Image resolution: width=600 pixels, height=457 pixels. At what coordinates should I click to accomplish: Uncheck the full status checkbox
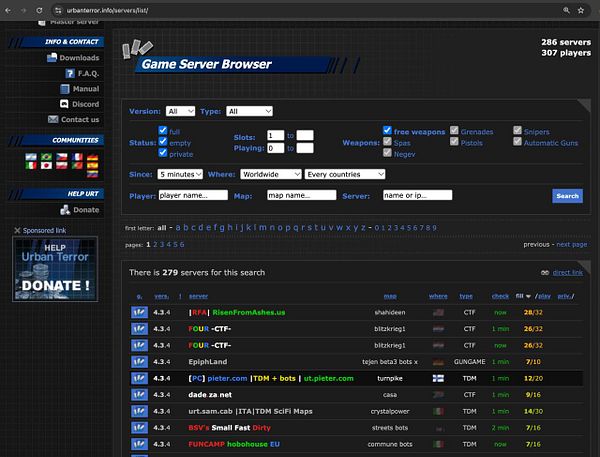click(x=163, y=130)
